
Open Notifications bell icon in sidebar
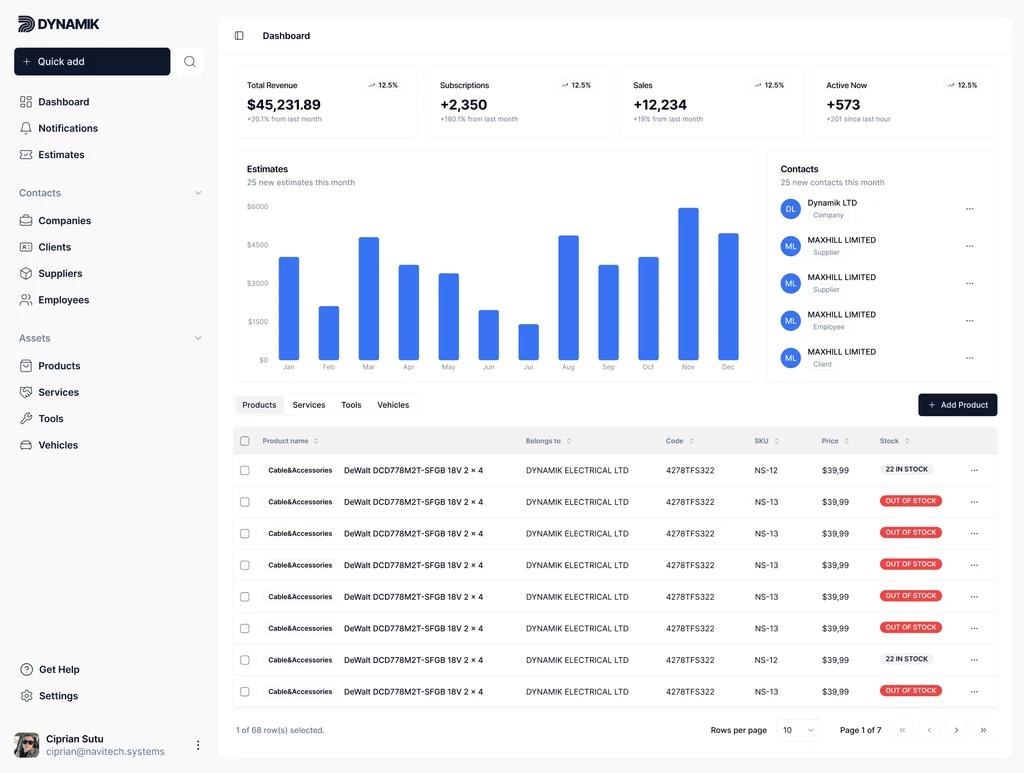click(x=26, y=128)
